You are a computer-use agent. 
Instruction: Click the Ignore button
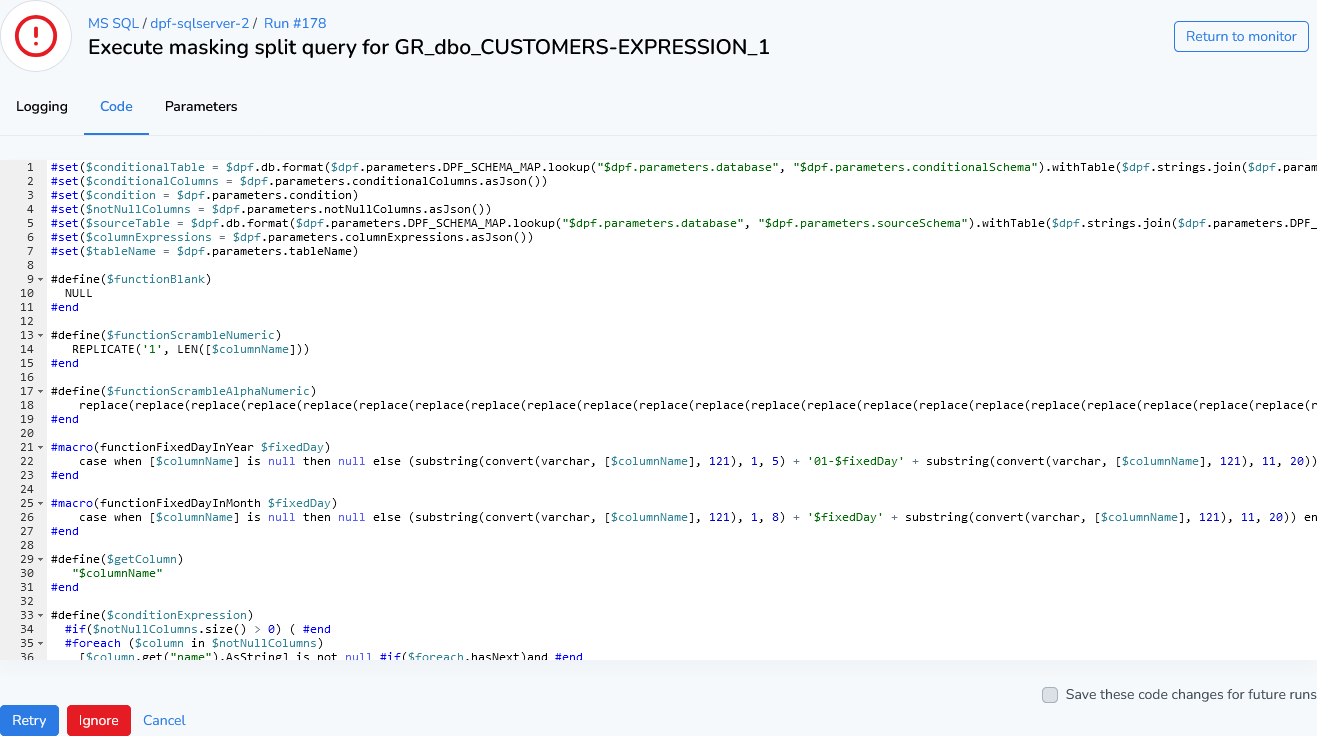tap(98, 720)
